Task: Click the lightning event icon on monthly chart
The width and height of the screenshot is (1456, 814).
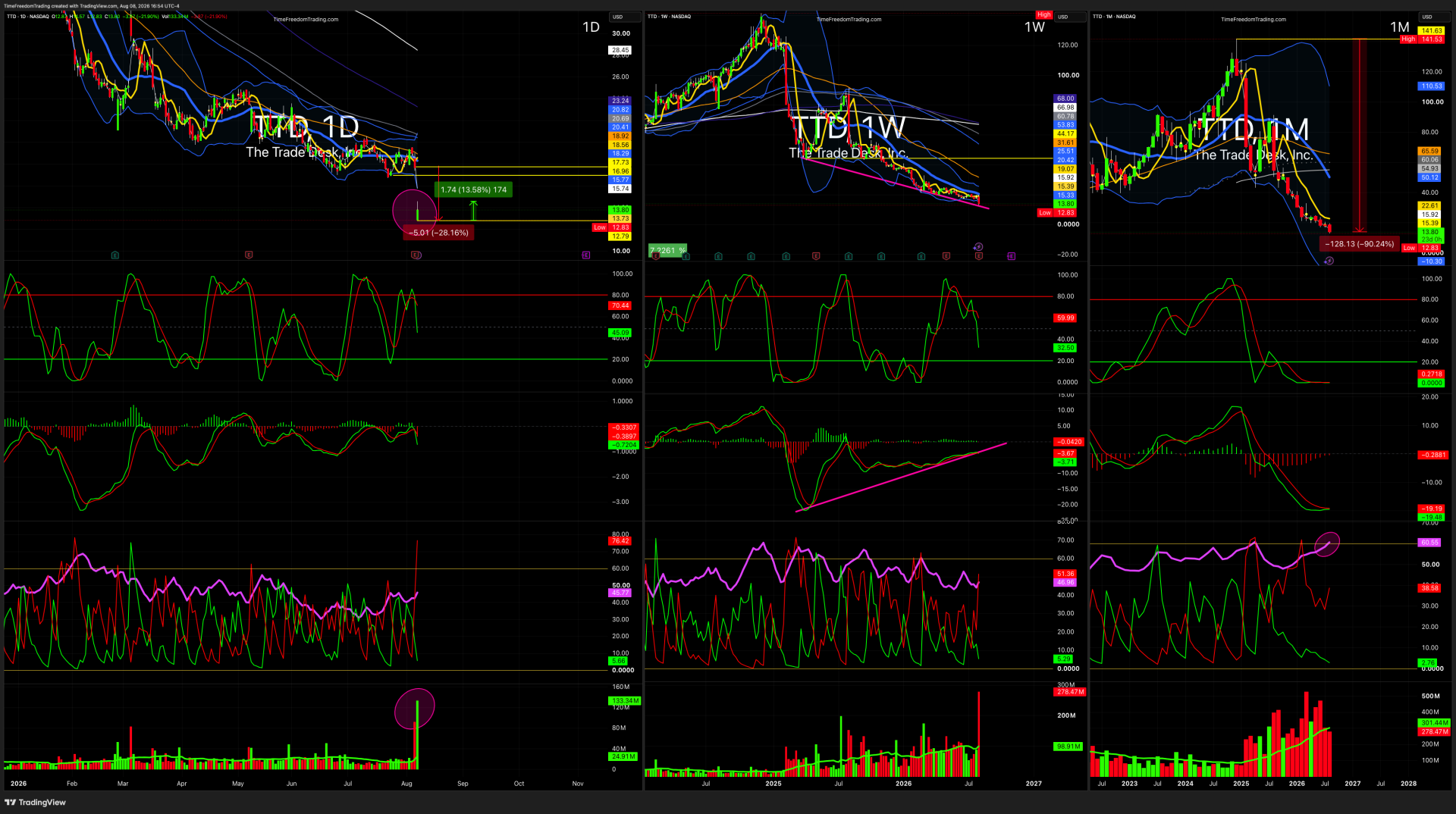Action: click(1329, 261)
